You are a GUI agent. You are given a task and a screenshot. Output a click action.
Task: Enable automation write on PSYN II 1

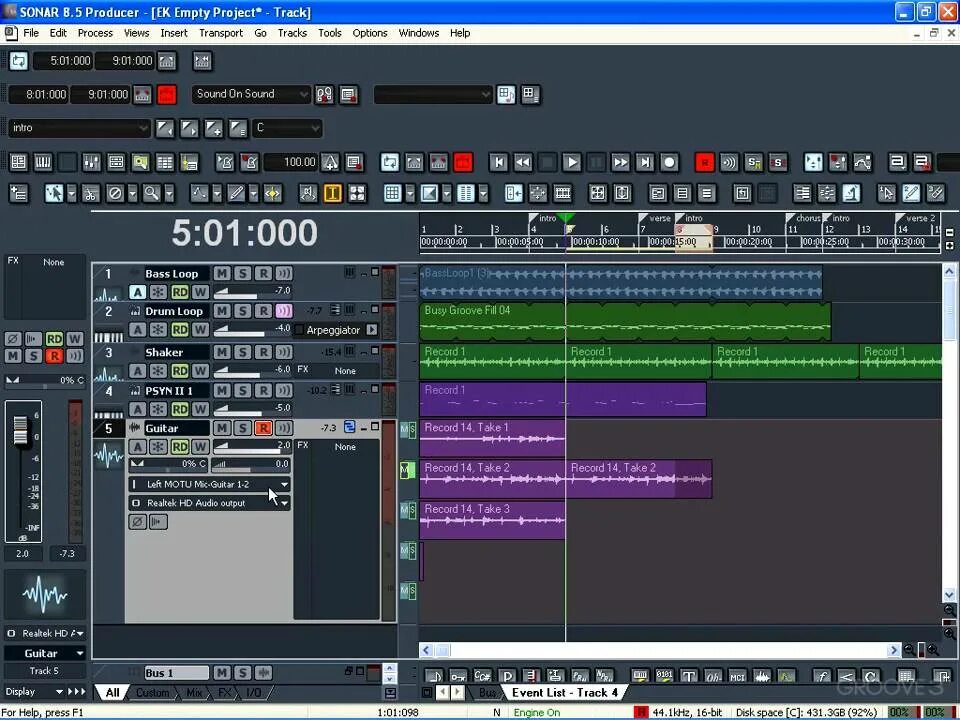[200, 409]
